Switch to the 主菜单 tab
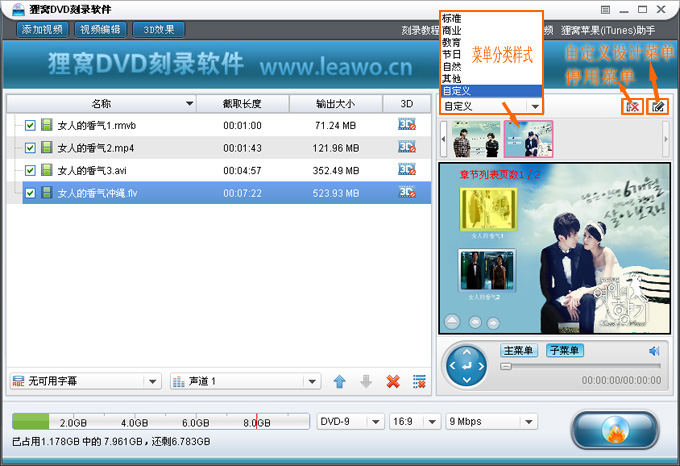The width and height of the screenshot is (680, 466). pyautogui.click(x=519, y=351)
